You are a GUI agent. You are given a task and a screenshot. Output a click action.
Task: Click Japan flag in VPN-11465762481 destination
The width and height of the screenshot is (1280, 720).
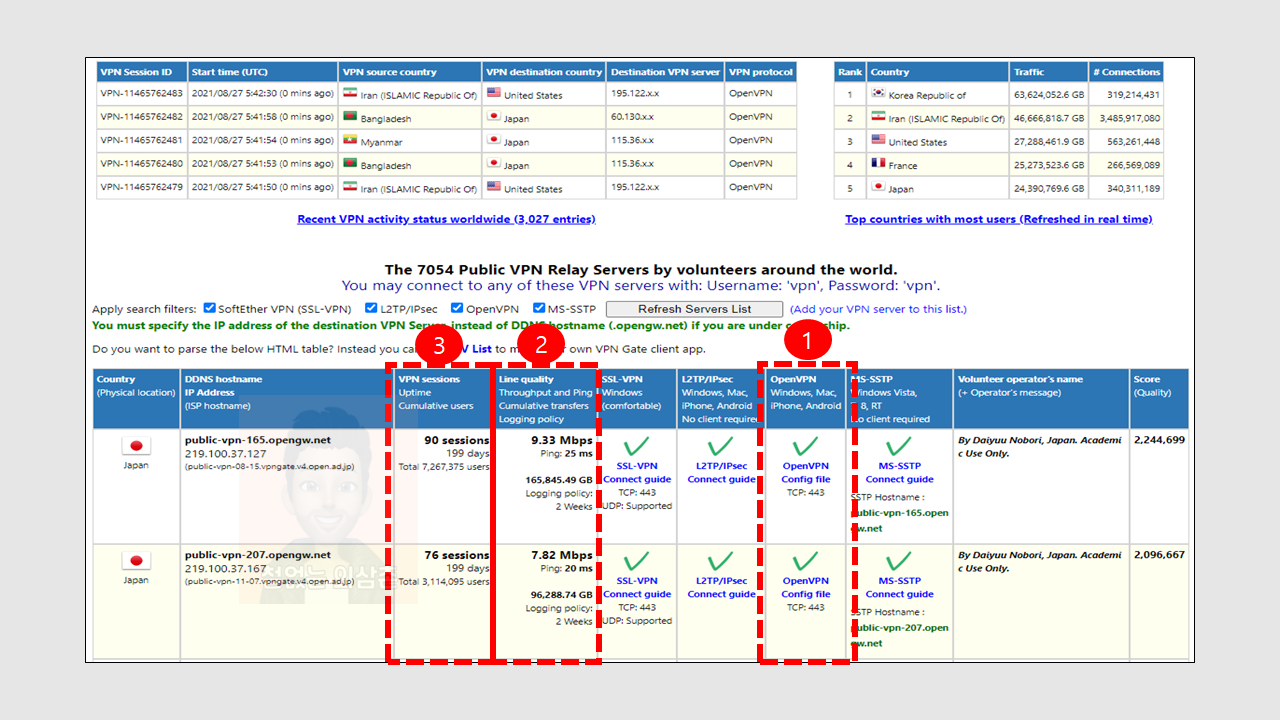click(x=494, y=140)
